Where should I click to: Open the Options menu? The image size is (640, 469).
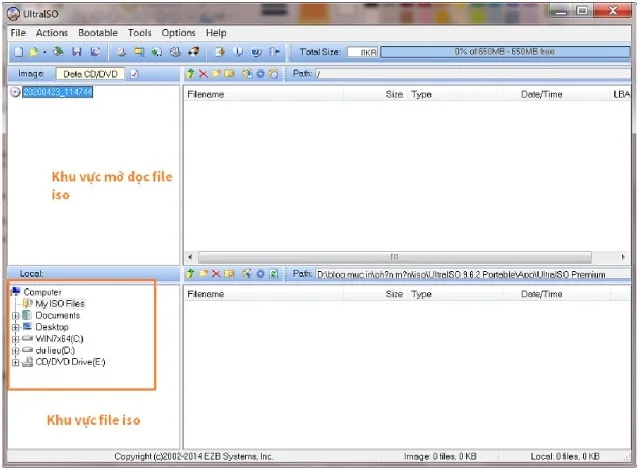click(x=178, y=33)
